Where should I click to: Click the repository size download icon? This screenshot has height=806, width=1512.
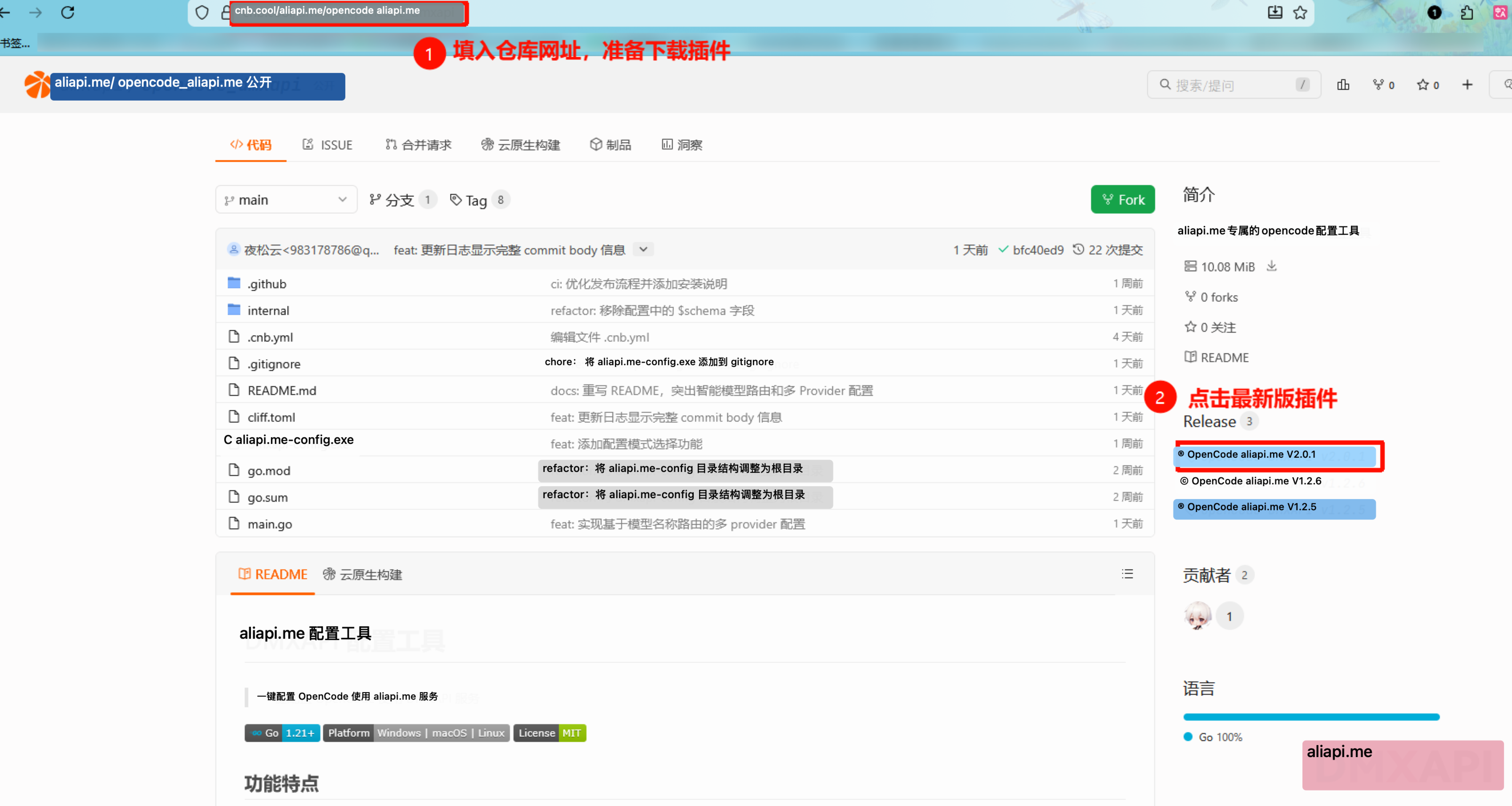click(1271, 266)
